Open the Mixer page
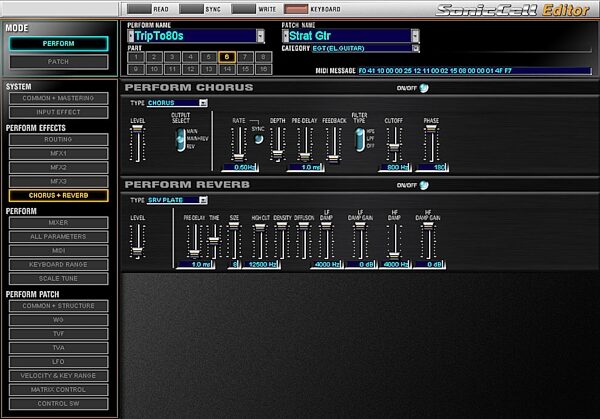600x419 pixels. pyautogui.click(x=59, y=223)
